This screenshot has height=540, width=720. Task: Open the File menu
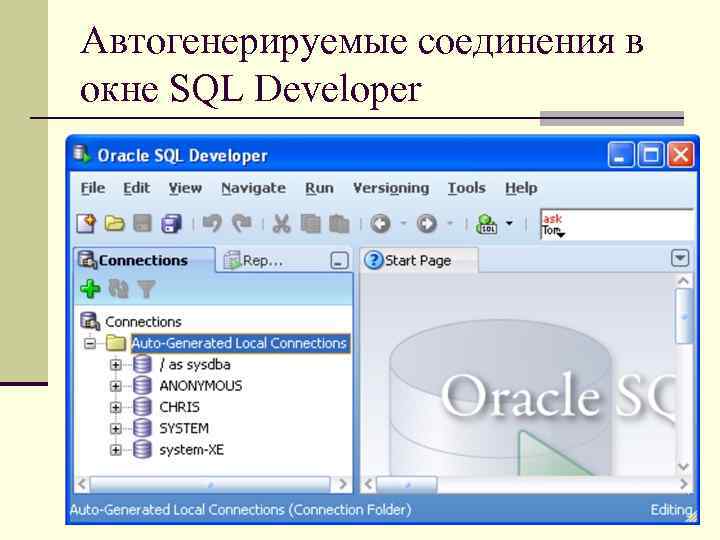pos(93,188)
